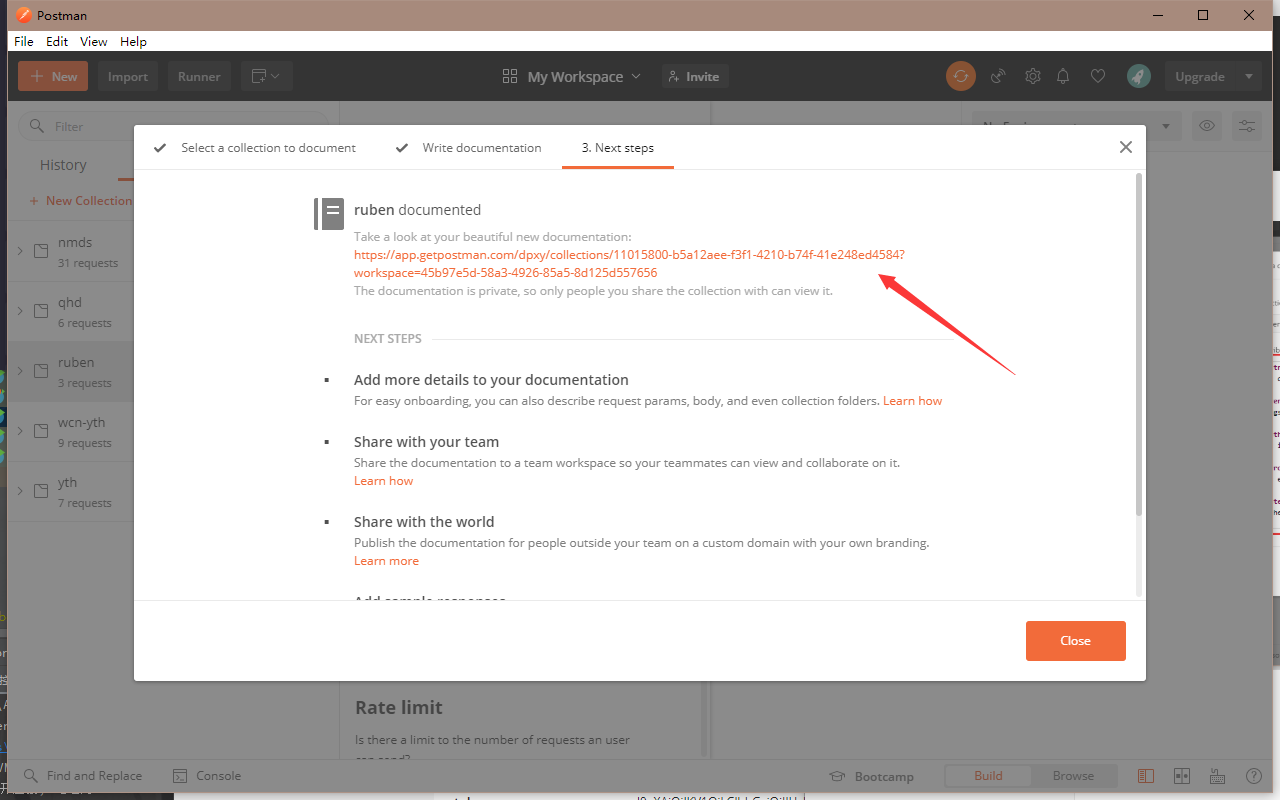Viewport: 1280px width, 800px height.
Task: Open the Console from the status bar
Action: pyautogui.click(x=207, y=776)
